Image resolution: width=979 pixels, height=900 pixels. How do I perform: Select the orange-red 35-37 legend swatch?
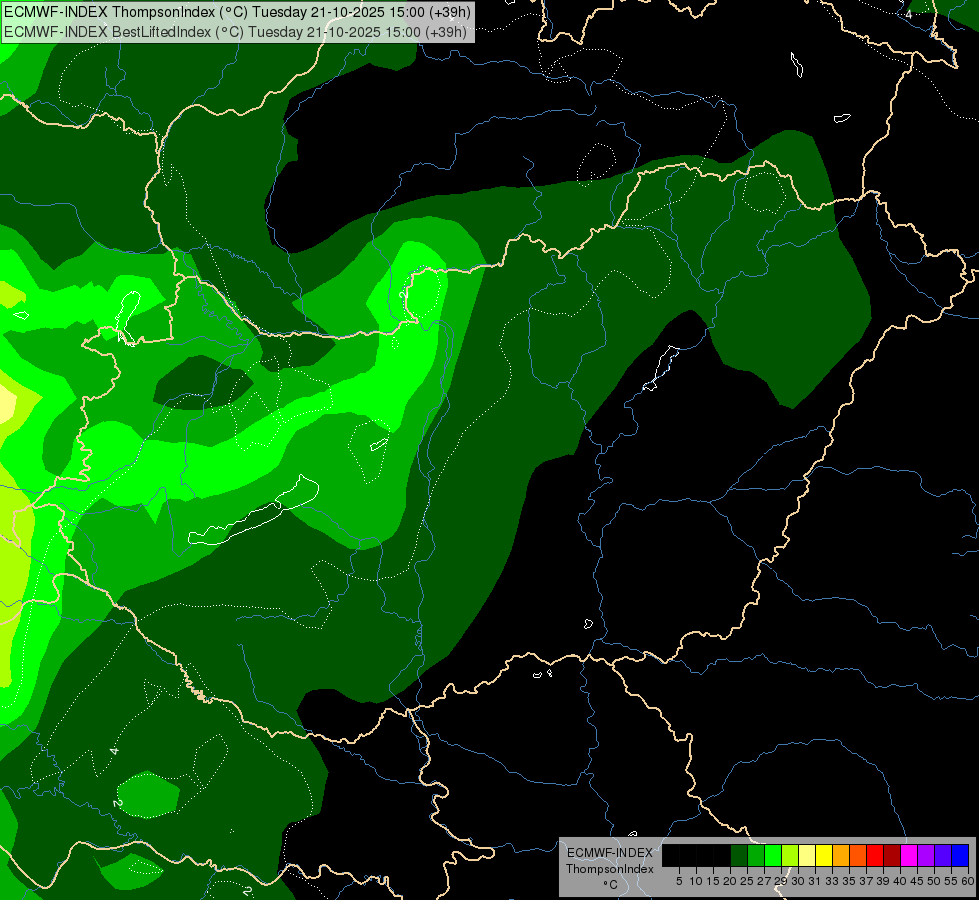[x=858, y=855]
